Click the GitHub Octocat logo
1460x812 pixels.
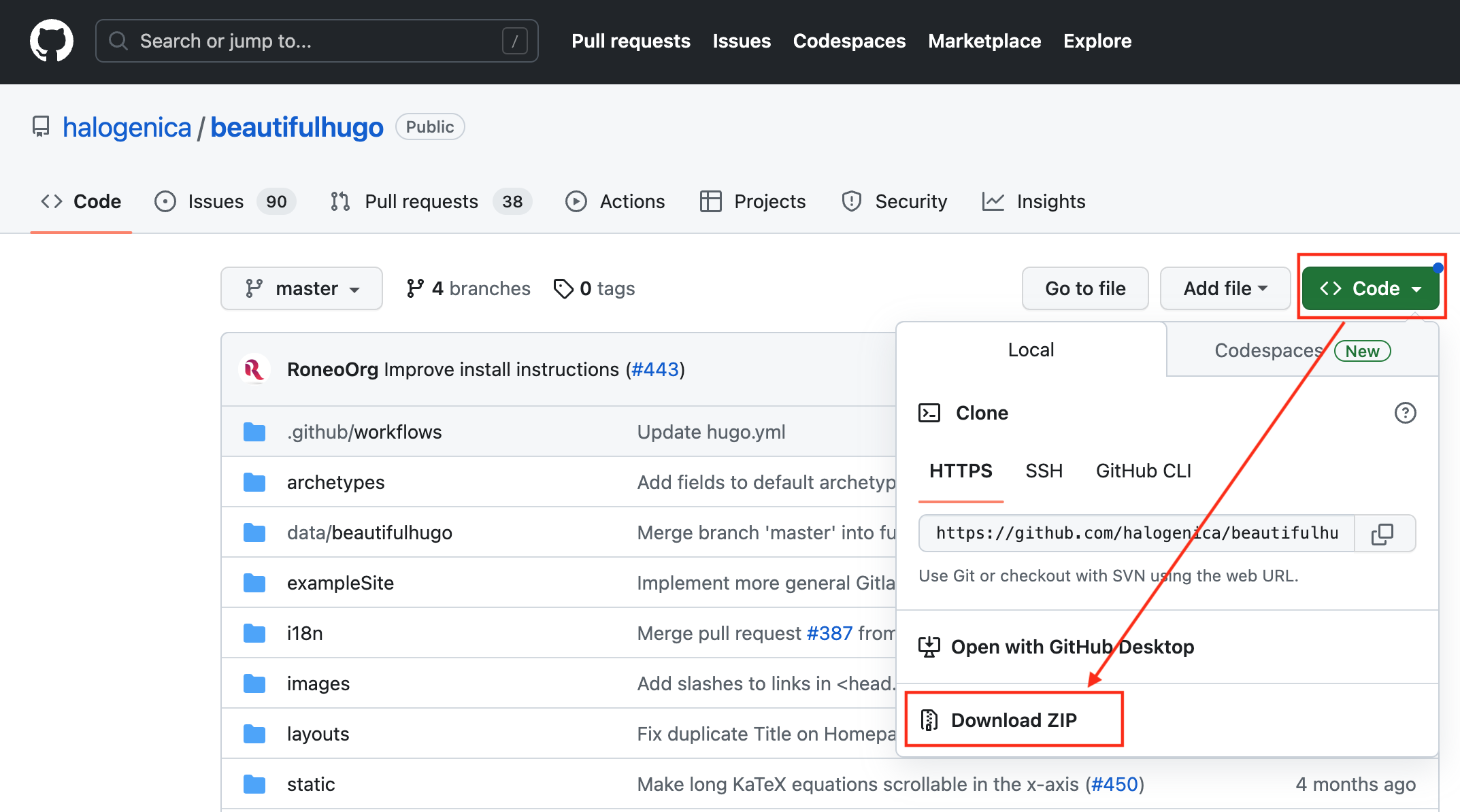click(52, 41)
